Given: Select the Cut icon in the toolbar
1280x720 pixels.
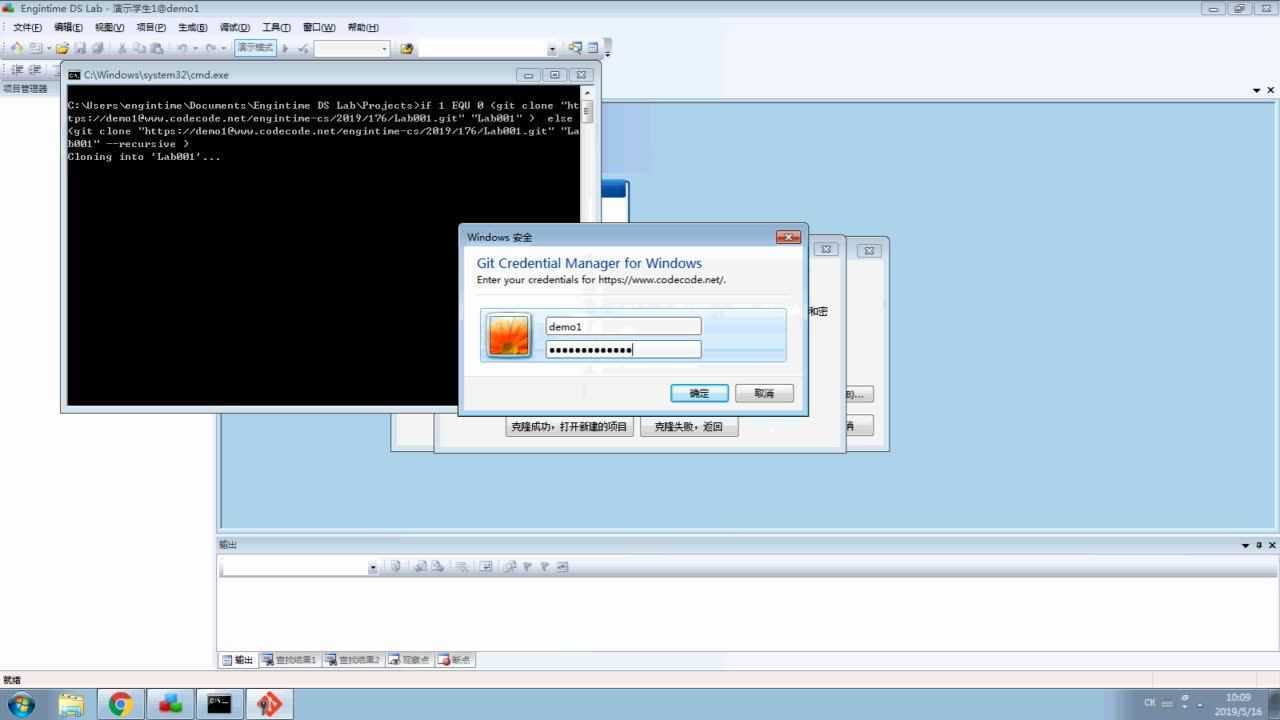Looking at the screenshot, I should pos(123,47).
